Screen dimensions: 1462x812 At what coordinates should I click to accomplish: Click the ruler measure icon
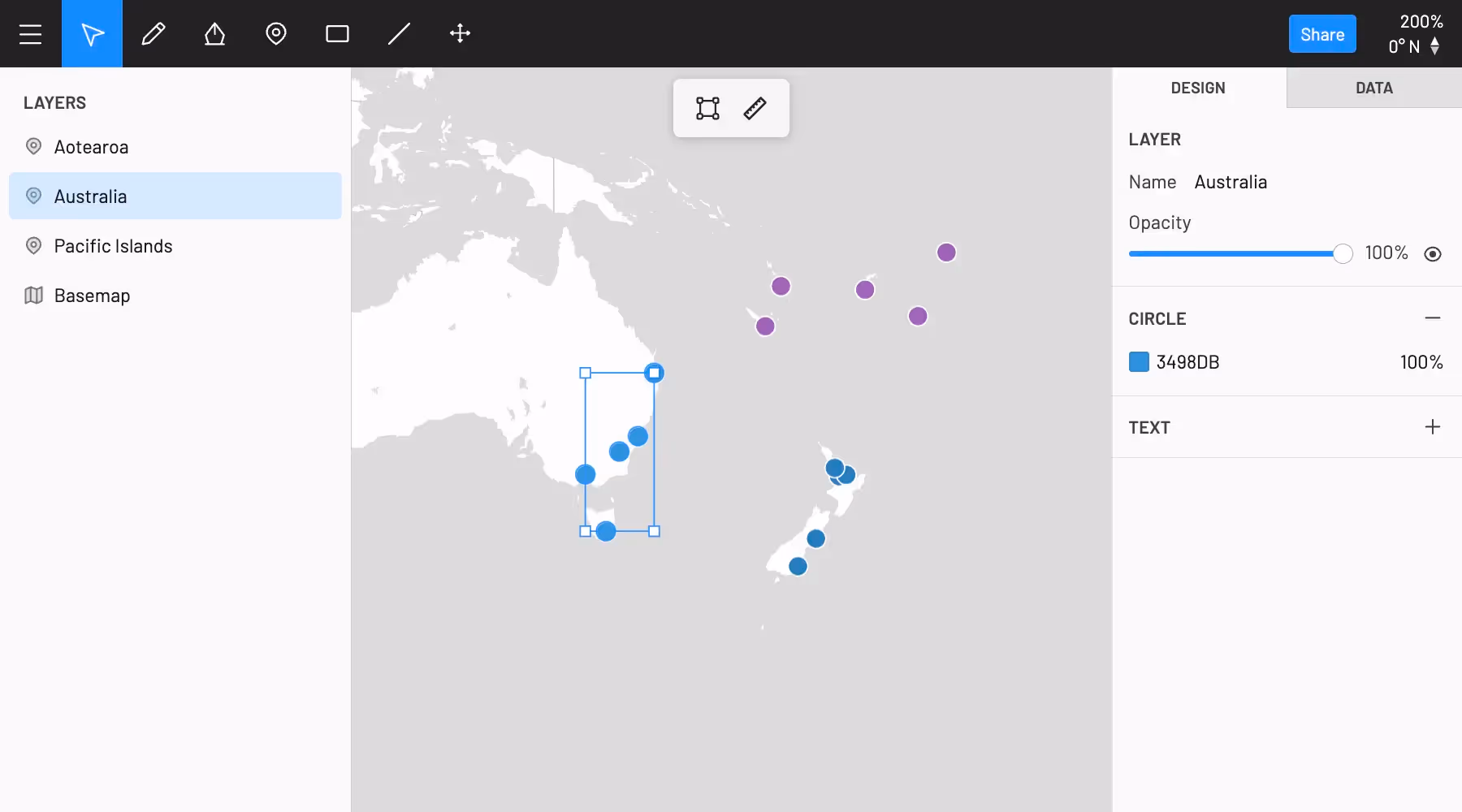pyautogui.click(x=755, y=108)
